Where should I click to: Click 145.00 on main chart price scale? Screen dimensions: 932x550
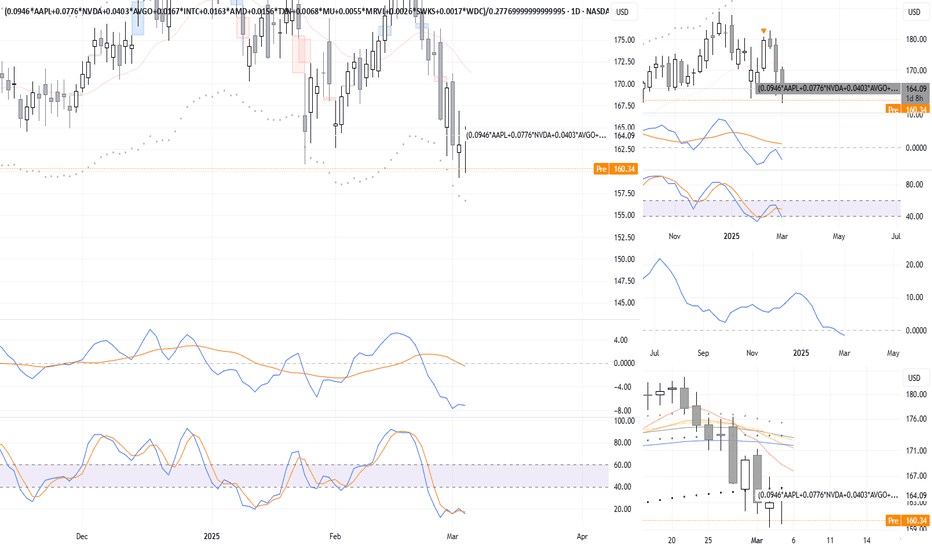tap(624, 303)
